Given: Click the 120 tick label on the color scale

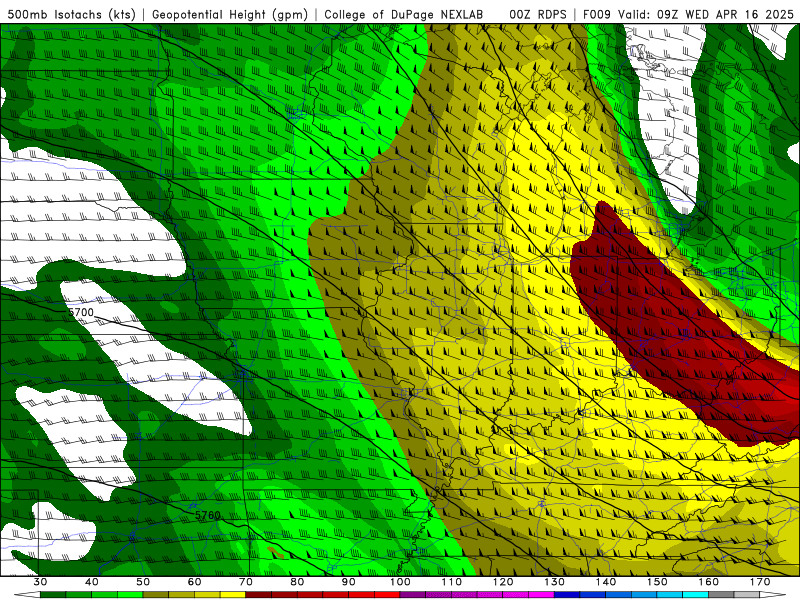Looking at the screenshot, I should tap(503, 582).
